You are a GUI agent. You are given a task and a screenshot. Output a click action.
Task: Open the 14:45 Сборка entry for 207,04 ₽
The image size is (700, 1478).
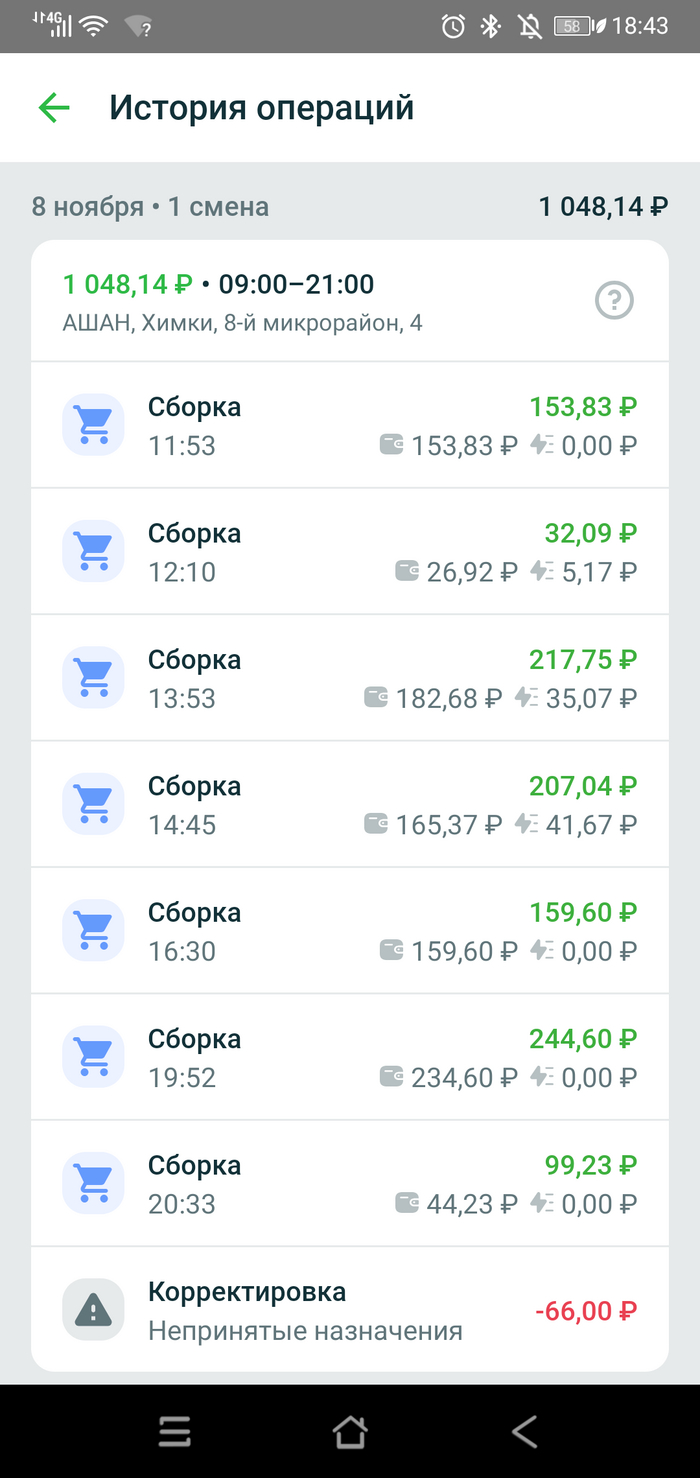pyautogui.click(x=350, y=805)
